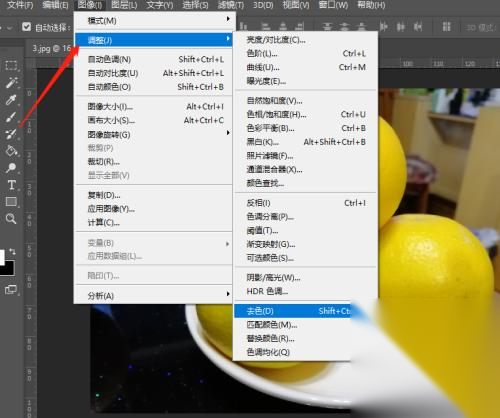Screen dimensions: 500x418
Task: Select the Rectangle shape tool
Action: [11, 202]
